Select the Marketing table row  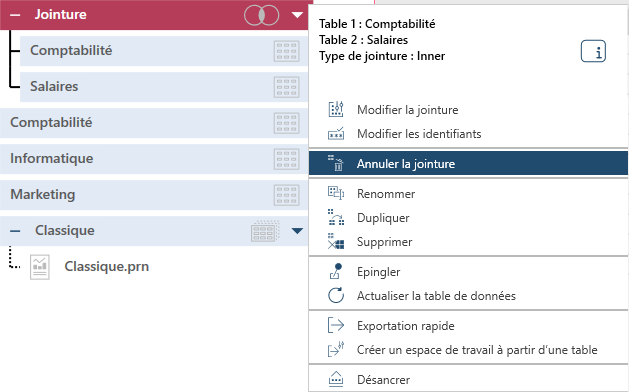click(154, 195)
